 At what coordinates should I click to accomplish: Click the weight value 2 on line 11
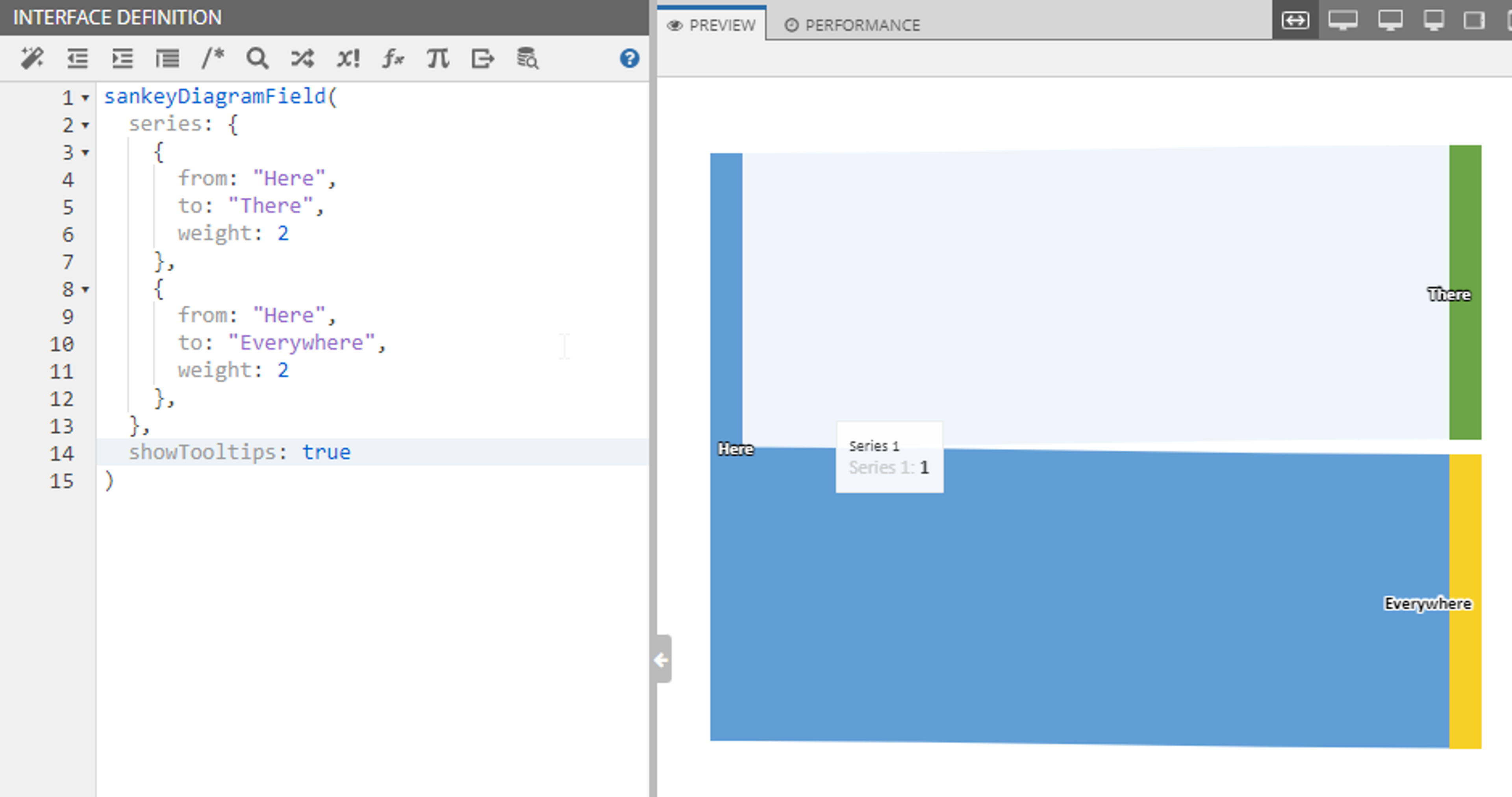(283, 370)
